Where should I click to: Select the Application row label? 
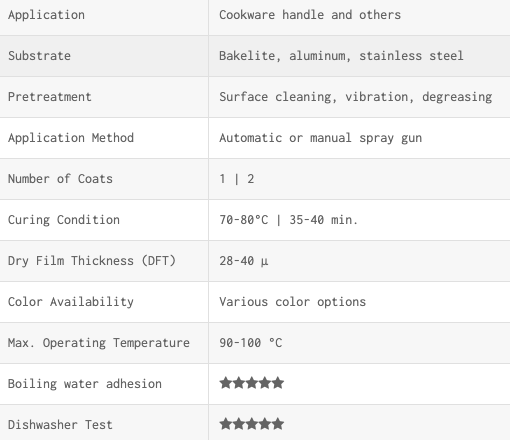tap(46, 15)
